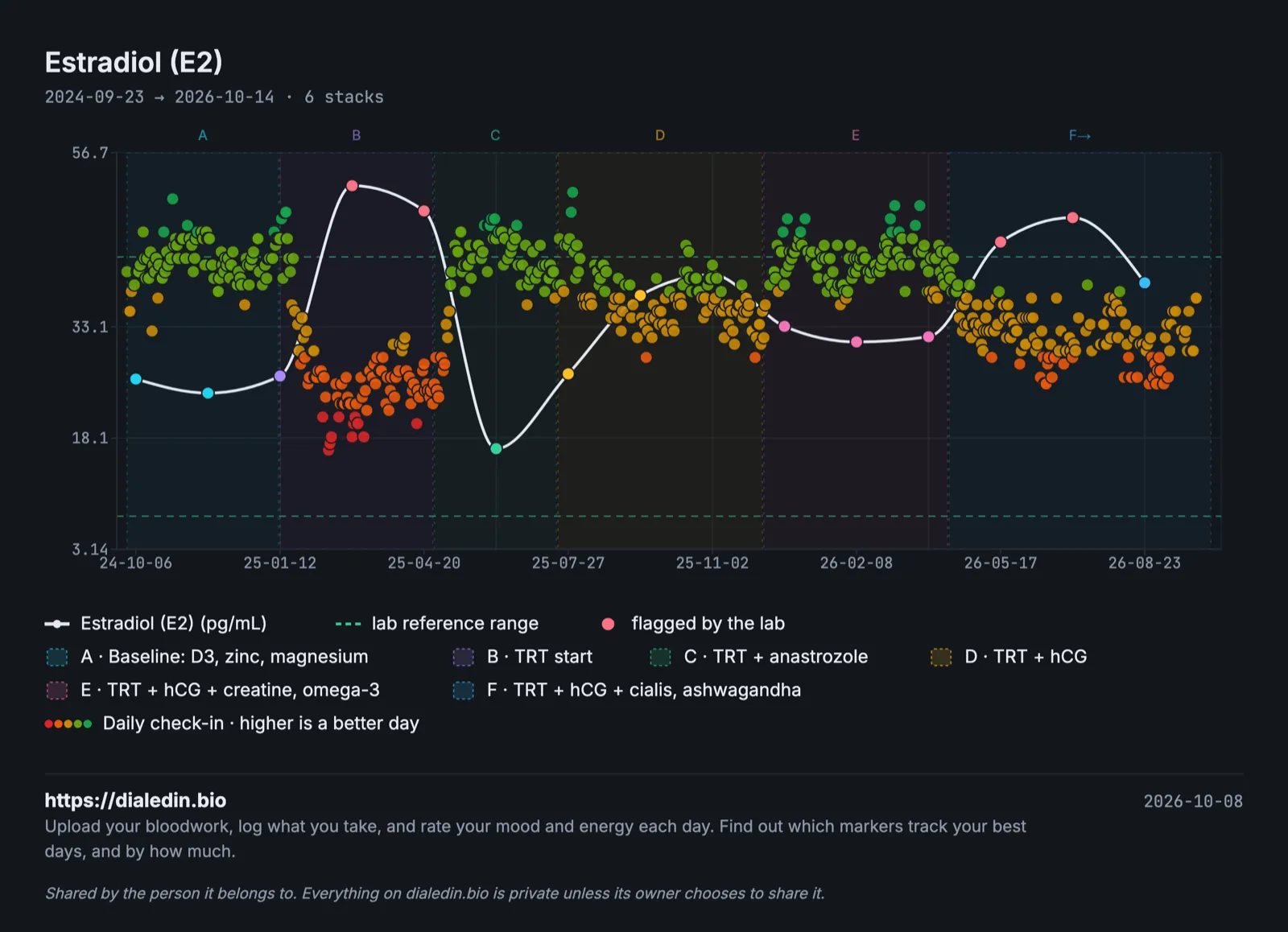Click the Shared by the person disclaimer text

tap(435, 893)
